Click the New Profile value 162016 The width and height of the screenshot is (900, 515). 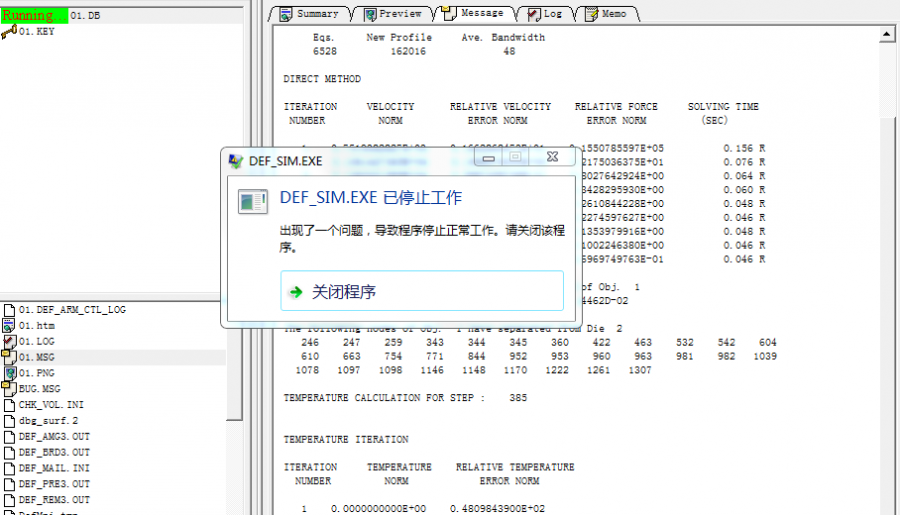point(408,52)
